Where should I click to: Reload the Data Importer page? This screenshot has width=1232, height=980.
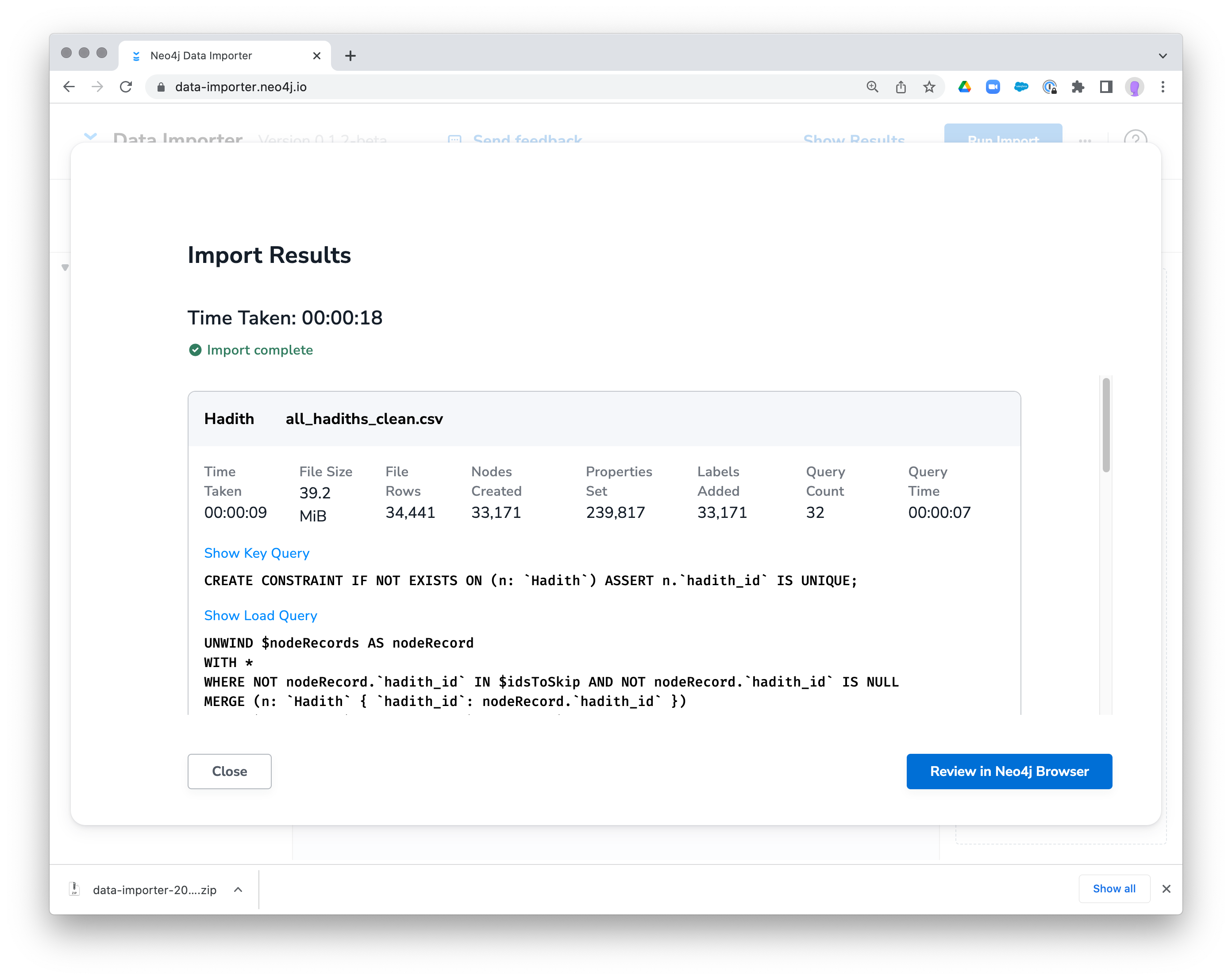coord(126,87)
